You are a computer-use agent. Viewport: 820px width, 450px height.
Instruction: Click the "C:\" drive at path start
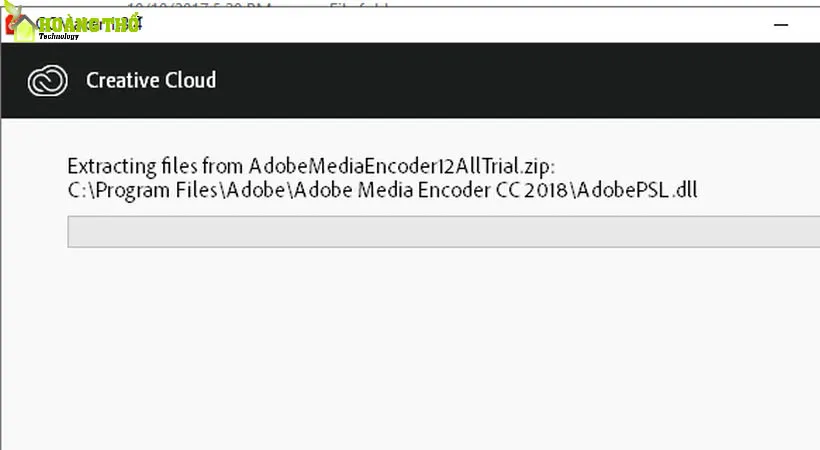pos(78,189)
